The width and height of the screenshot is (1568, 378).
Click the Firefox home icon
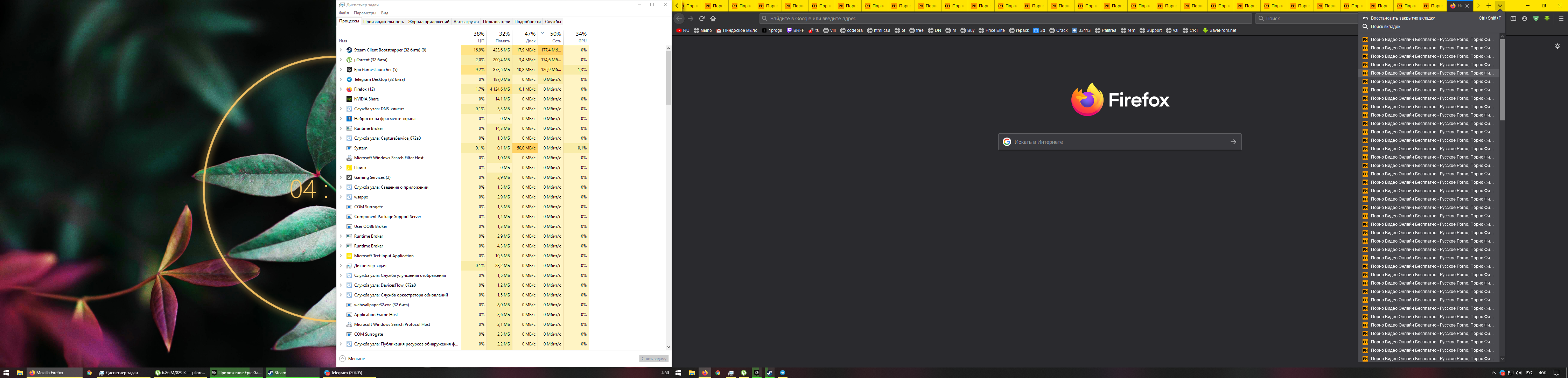713,19
